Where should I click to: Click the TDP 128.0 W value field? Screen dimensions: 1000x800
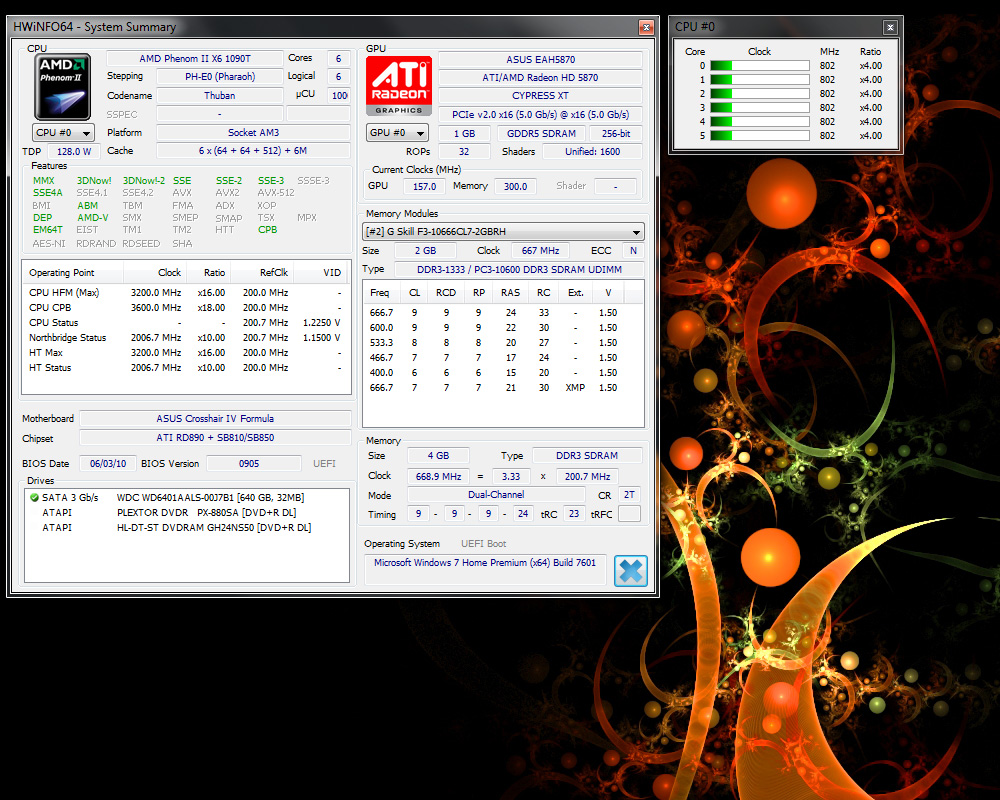pos(74,152)
